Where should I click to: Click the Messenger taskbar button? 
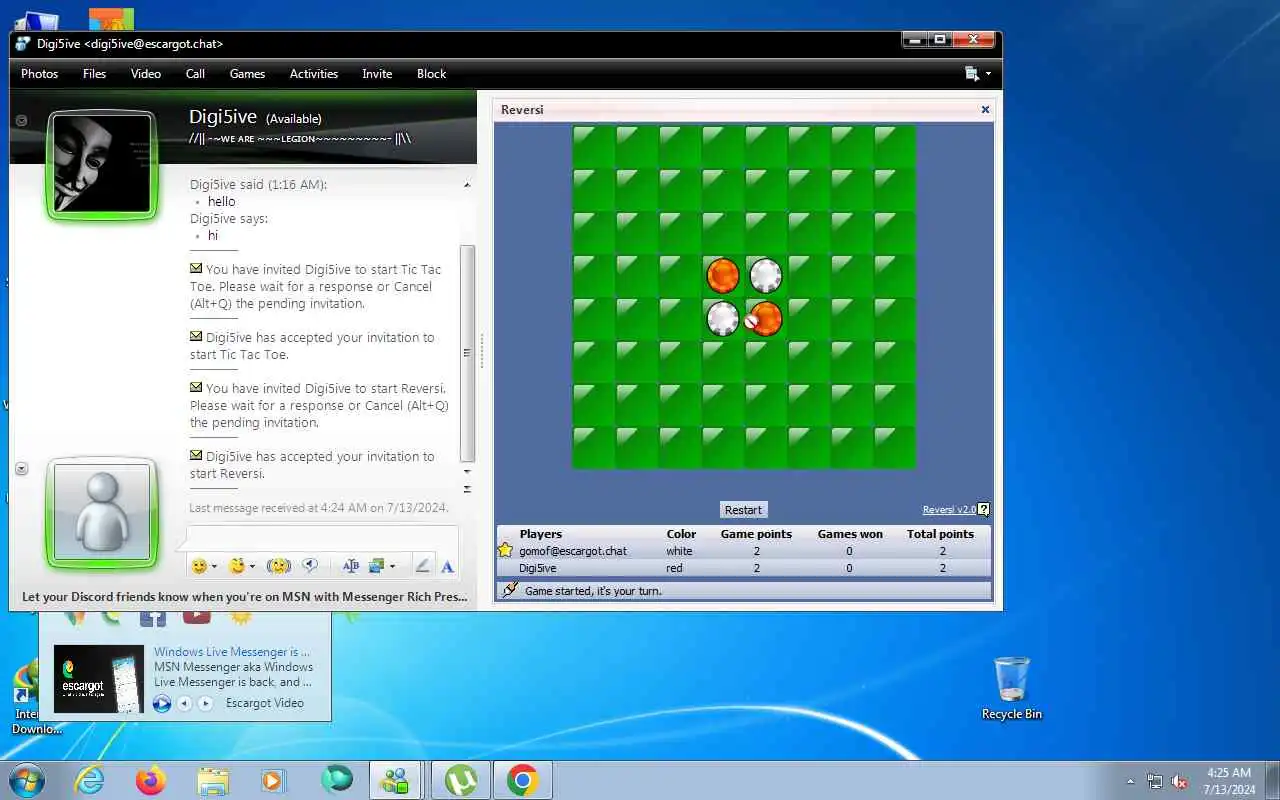(395, 780)
